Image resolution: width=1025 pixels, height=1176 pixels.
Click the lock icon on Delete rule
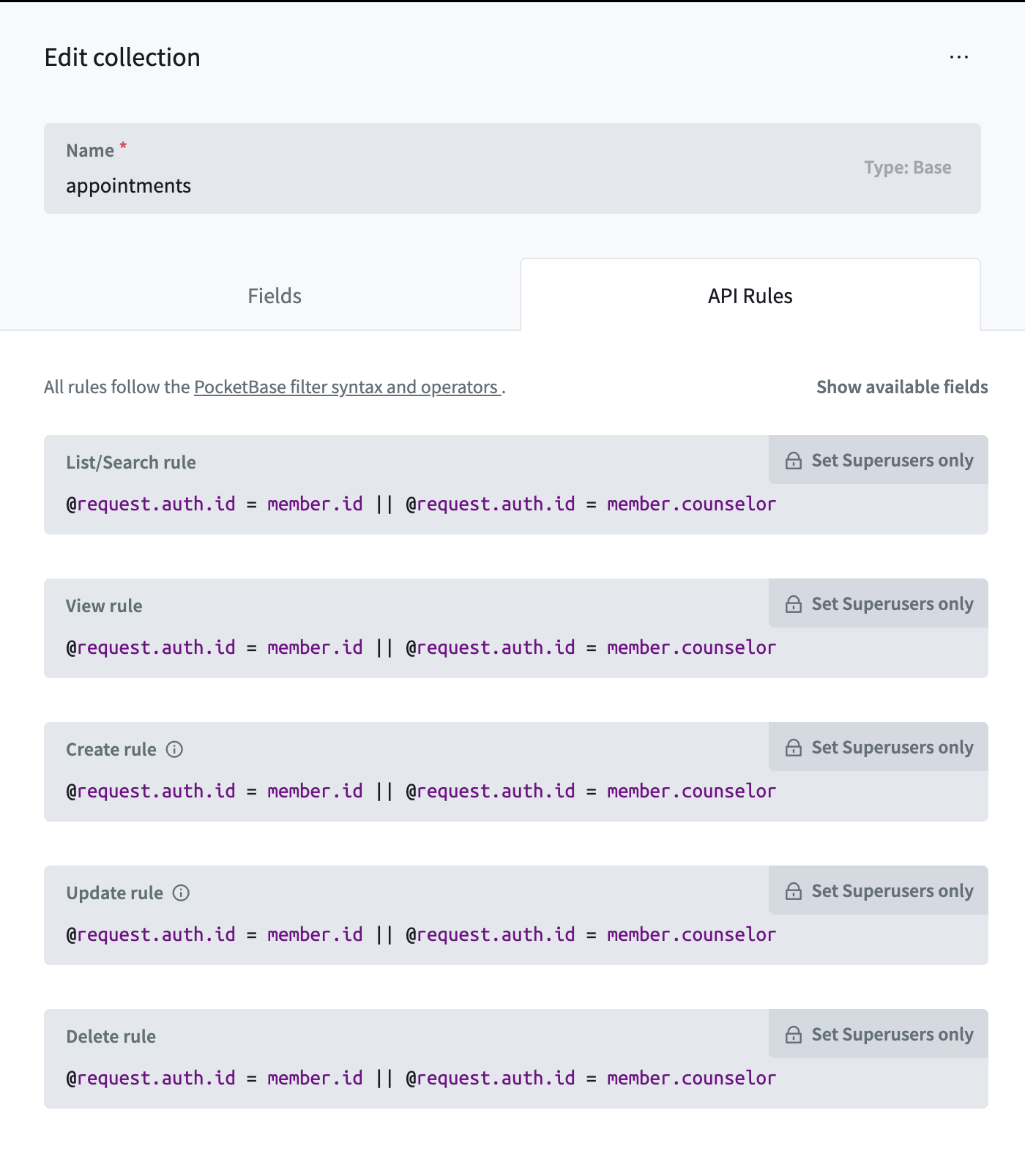[793, 1035]
